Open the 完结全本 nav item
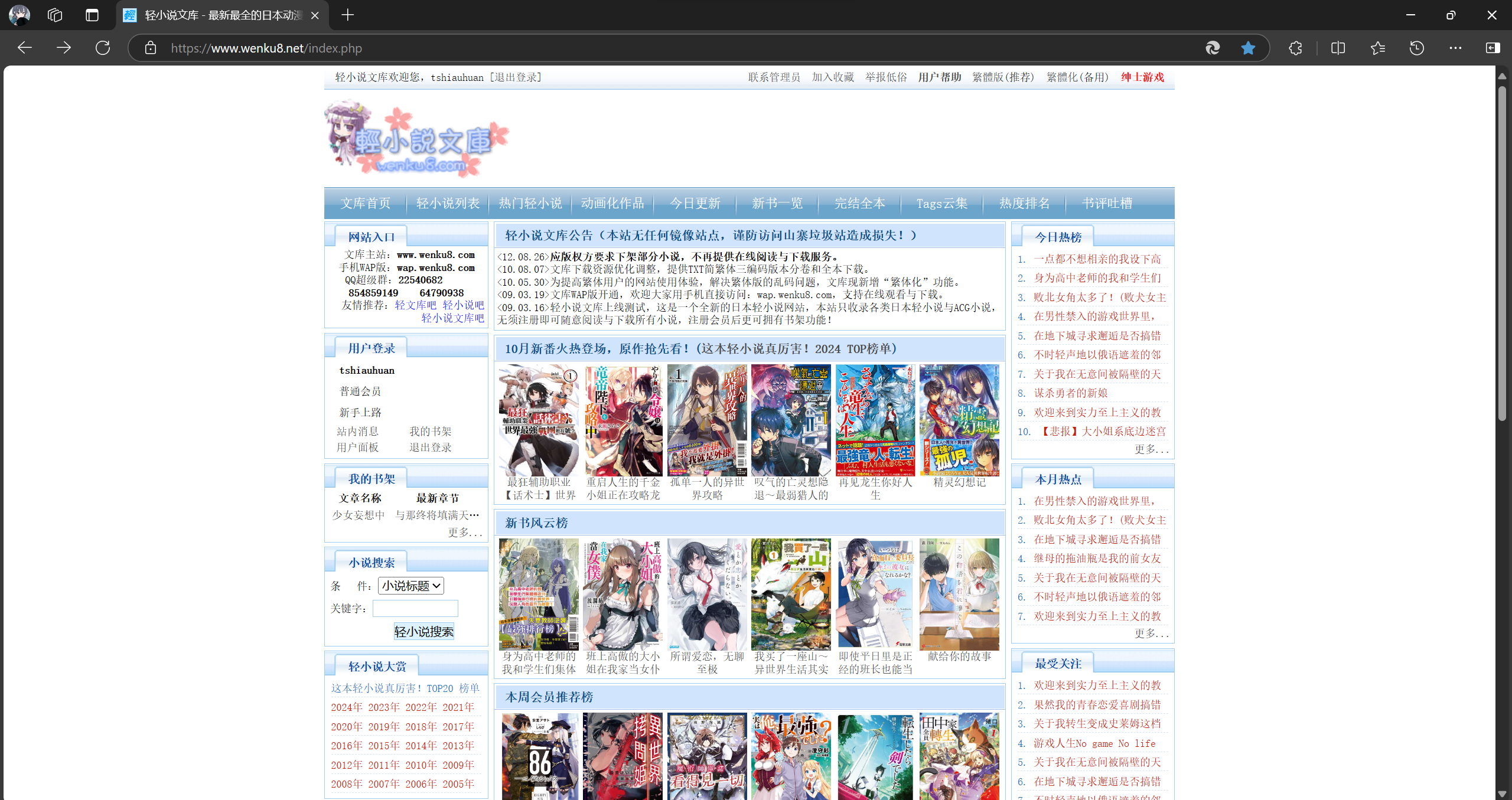Image resolution: width=1512 pixels, height=800 pixels. [x=860, y=204]
